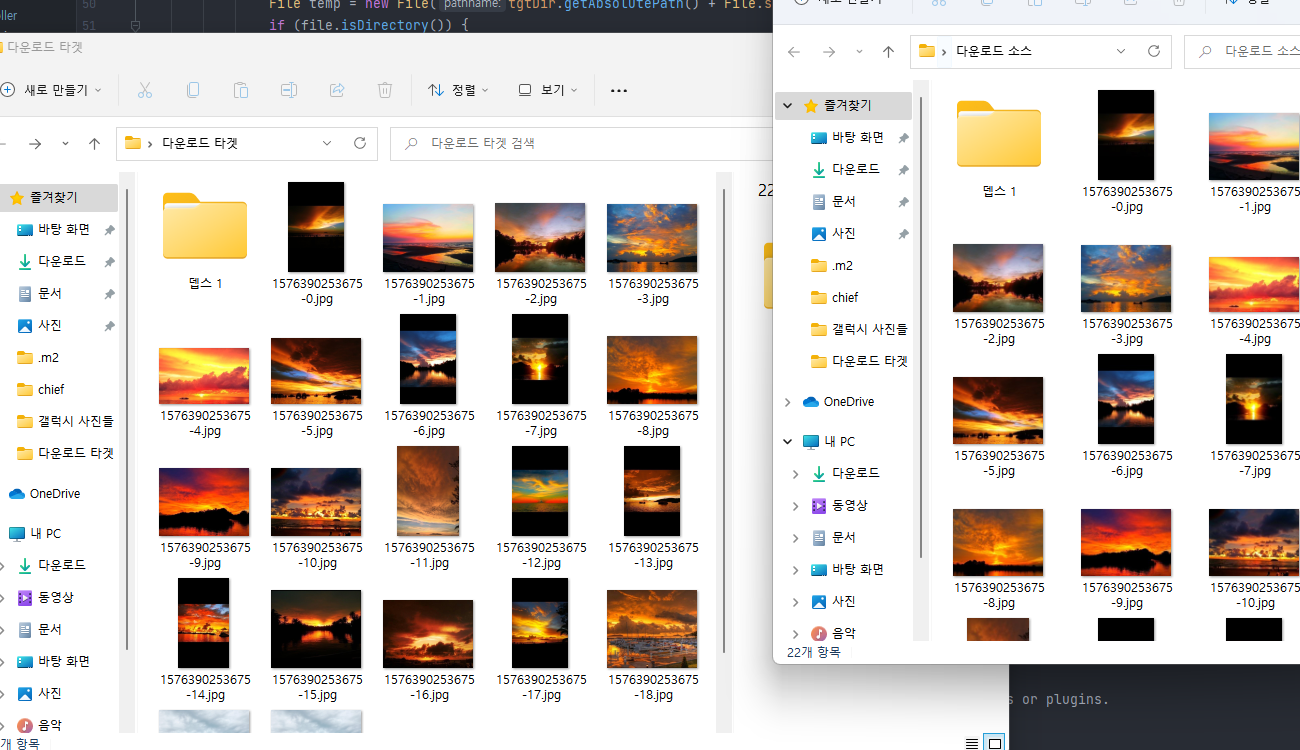Viewport: 1300px width, 750px height.
Task: Open recent locations dropdown in 다운로드 소스 navigation
Action: point(858,51)
